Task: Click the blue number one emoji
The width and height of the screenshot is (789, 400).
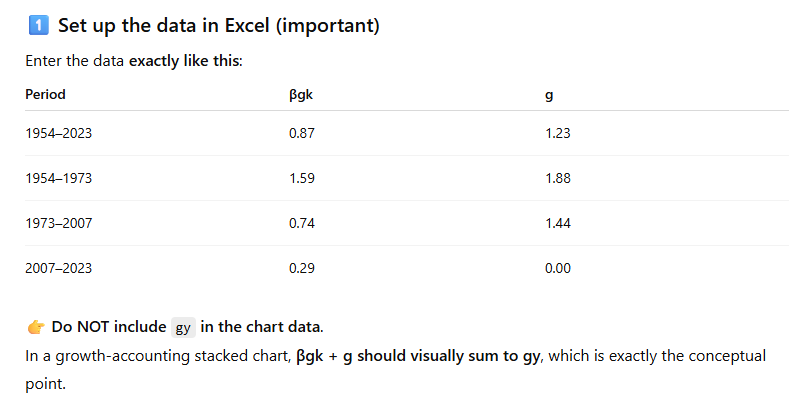Action: (37, 26)
